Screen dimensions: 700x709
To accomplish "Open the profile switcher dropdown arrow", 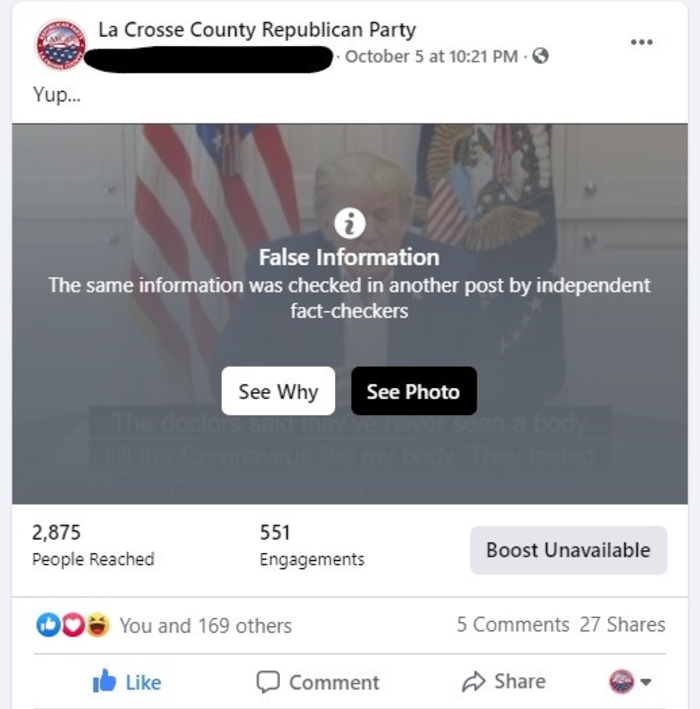I will [x=645, y=682].
